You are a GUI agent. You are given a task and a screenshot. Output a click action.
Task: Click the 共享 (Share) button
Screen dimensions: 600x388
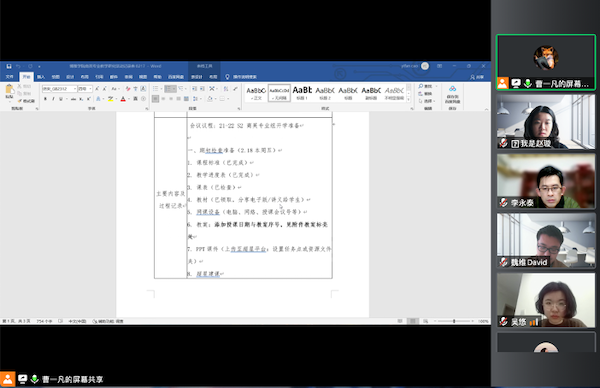(477, 77)
